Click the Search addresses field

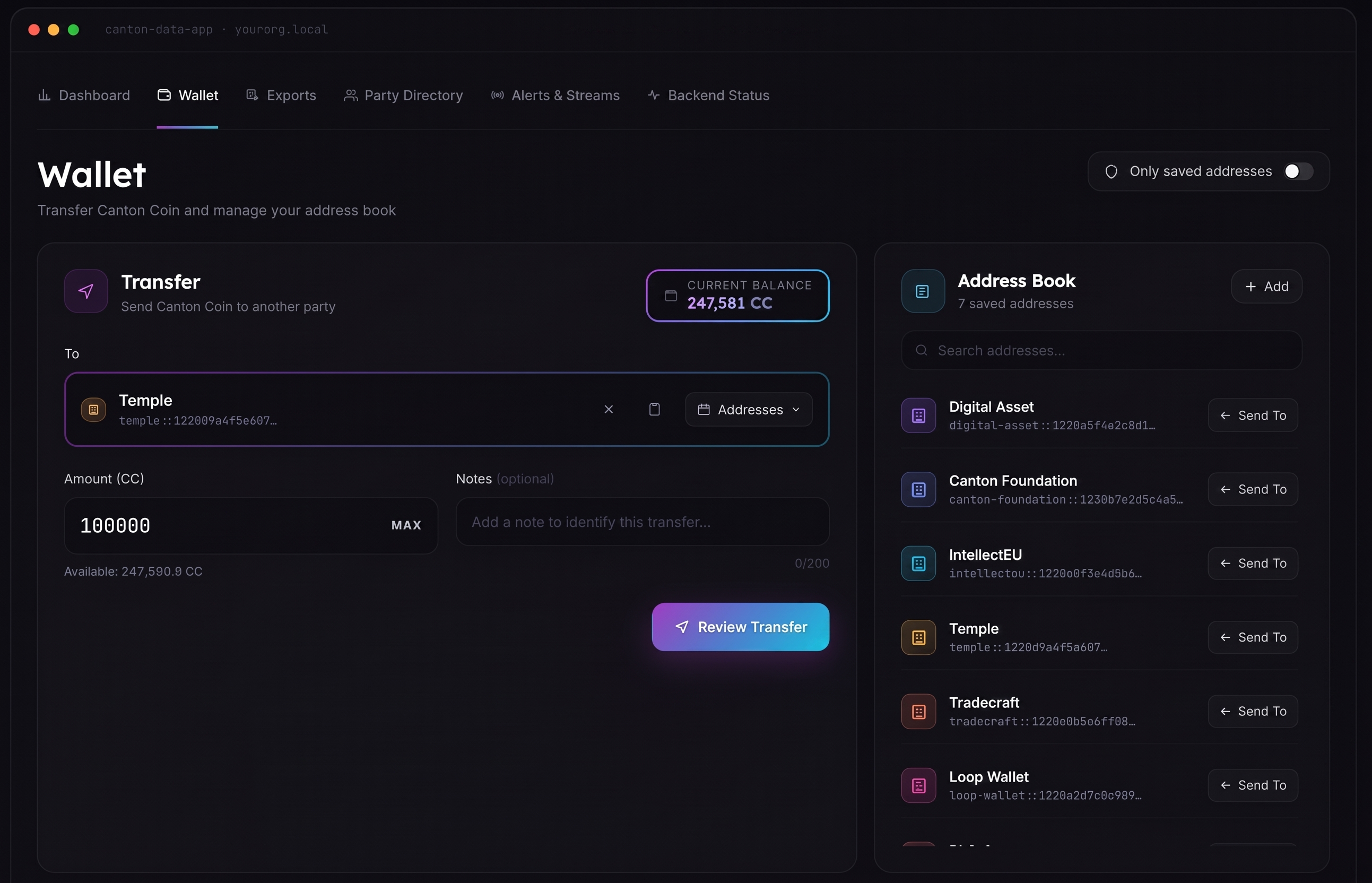pos(1101,350)
